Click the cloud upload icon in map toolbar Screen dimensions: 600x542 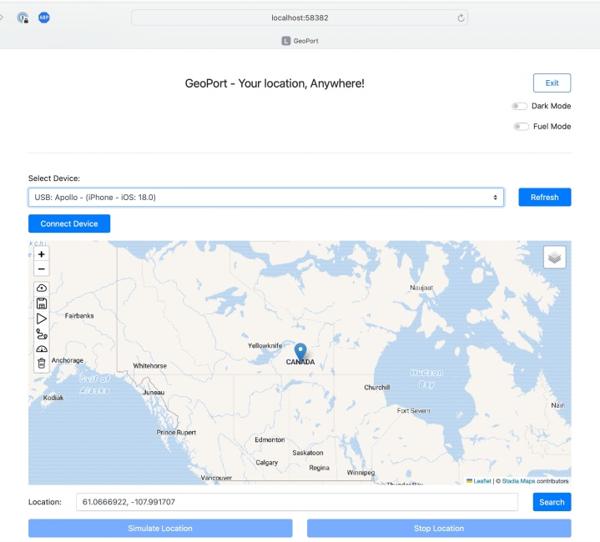[41, 288]
